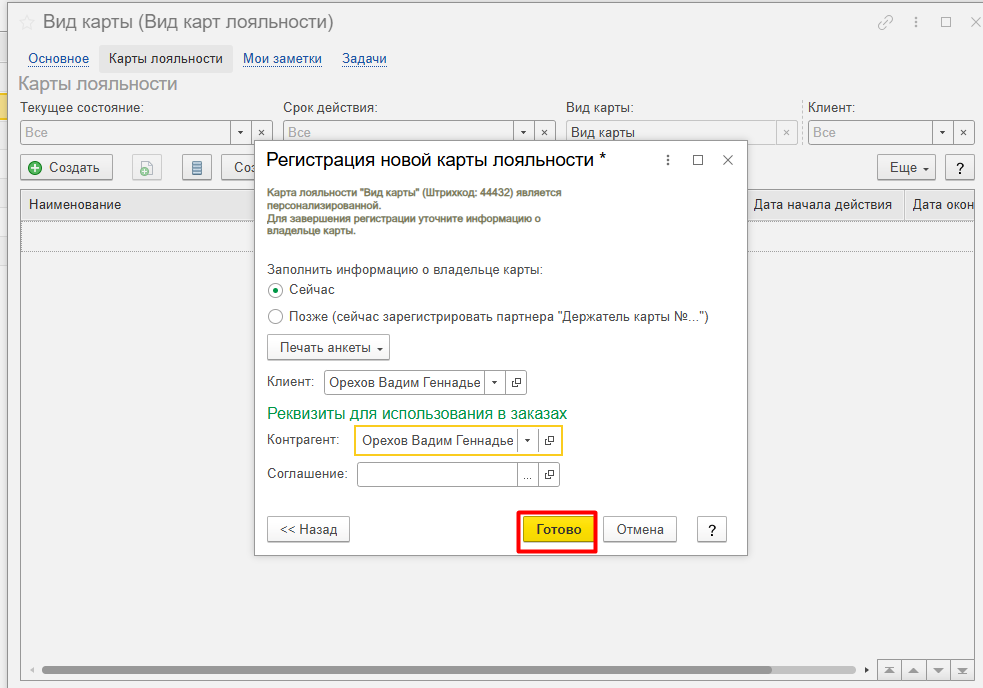The width and height of the screenshot is (983, 688).
Task: Open dialog help question mark button
Action: click(711, 530)
